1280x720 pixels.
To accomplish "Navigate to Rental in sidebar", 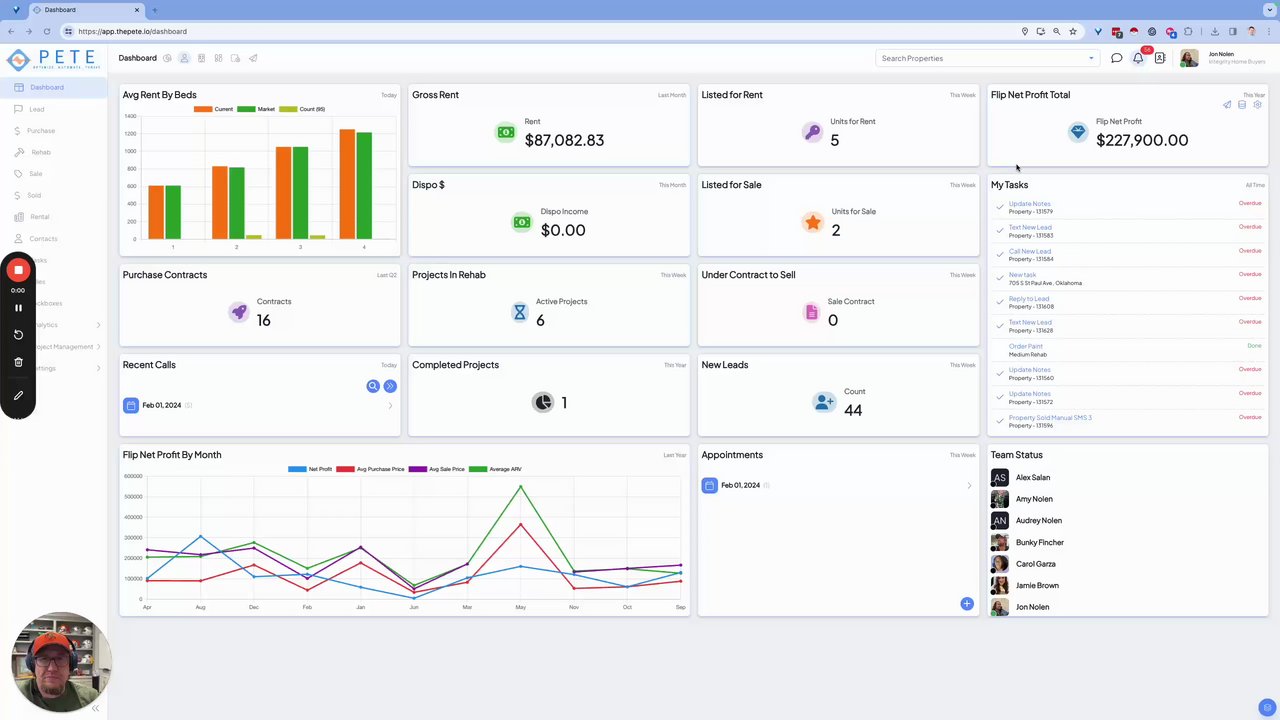I will [40, 217].
